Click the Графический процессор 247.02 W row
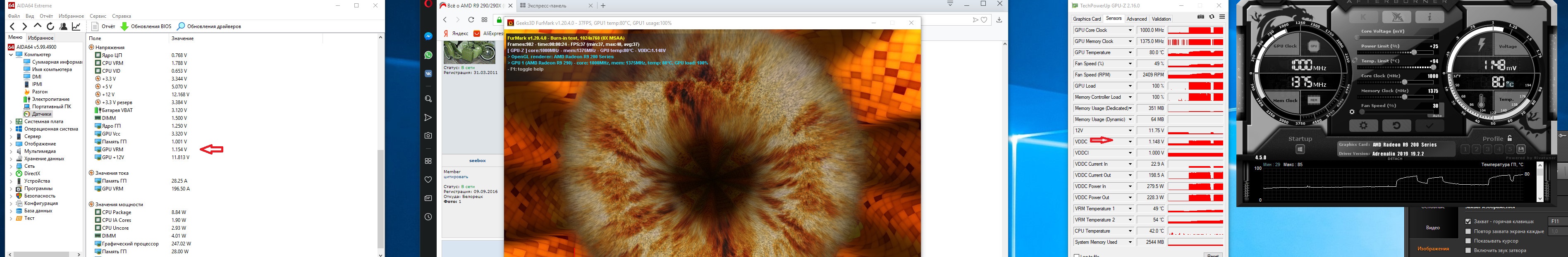The height and width of the screenshot is (257, 1568). [x=142, y=244]
